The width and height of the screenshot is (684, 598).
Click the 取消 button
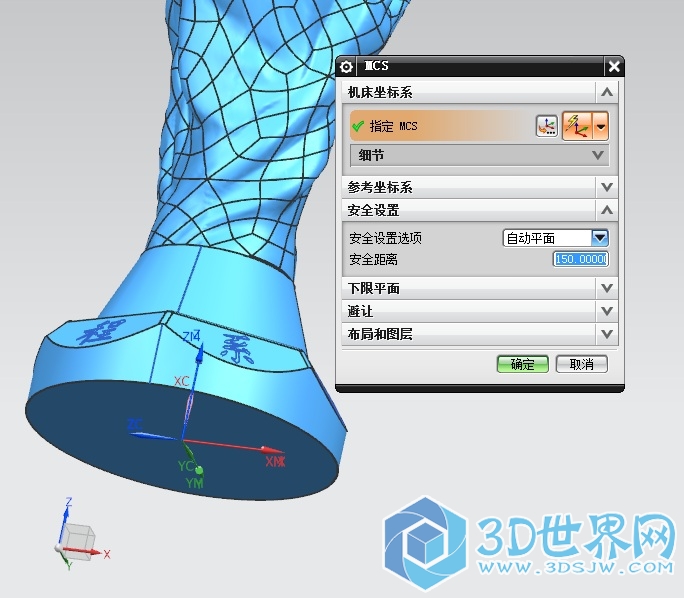pos(581,364)
